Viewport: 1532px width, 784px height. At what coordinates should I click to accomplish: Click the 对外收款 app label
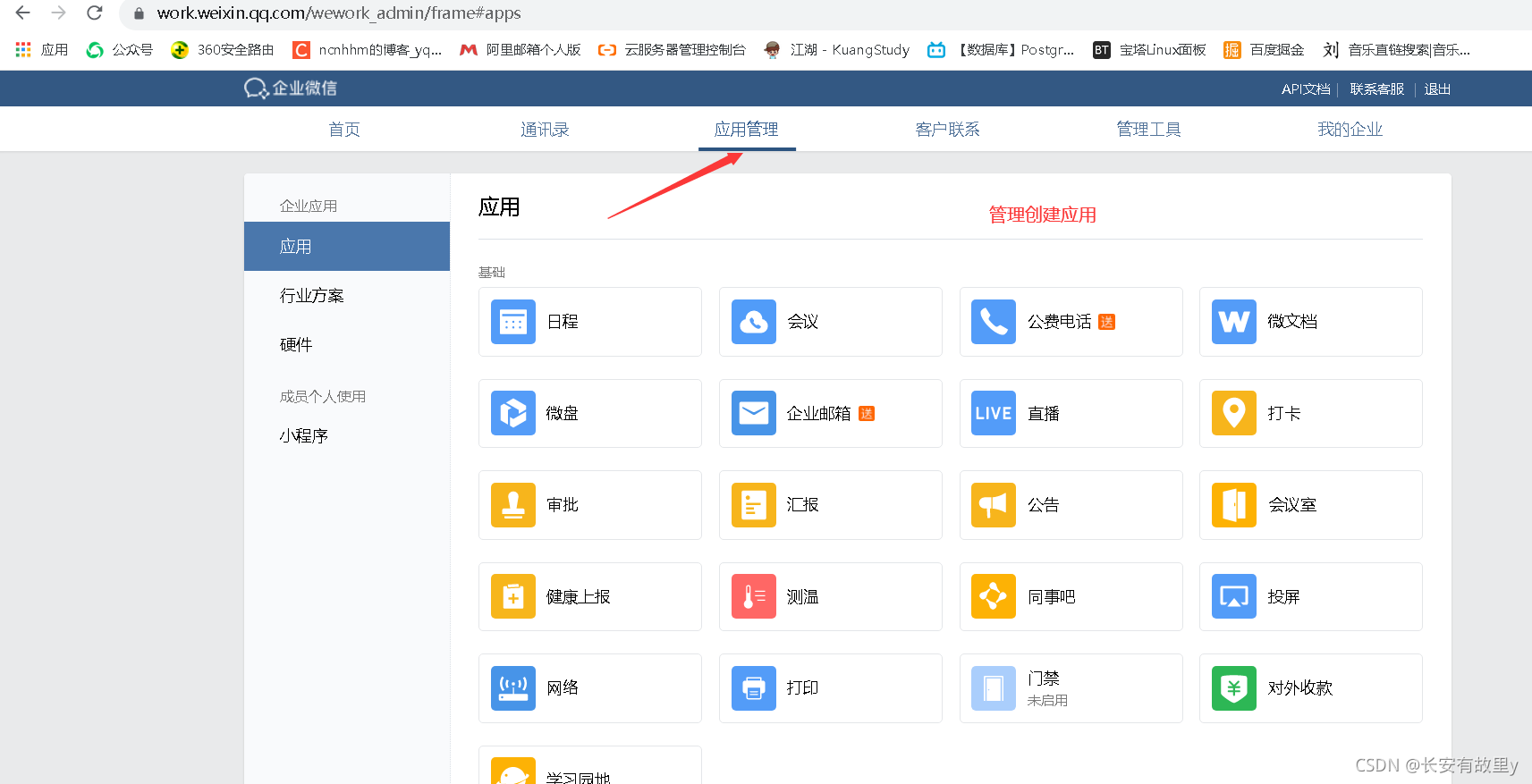[1300, 688]
